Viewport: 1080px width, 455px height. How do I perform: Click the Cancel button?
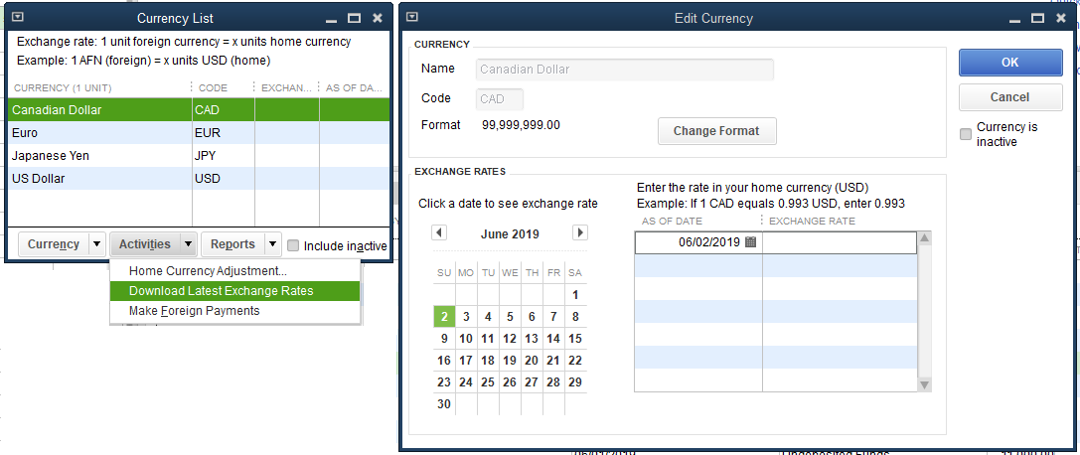click(1010, 97)
